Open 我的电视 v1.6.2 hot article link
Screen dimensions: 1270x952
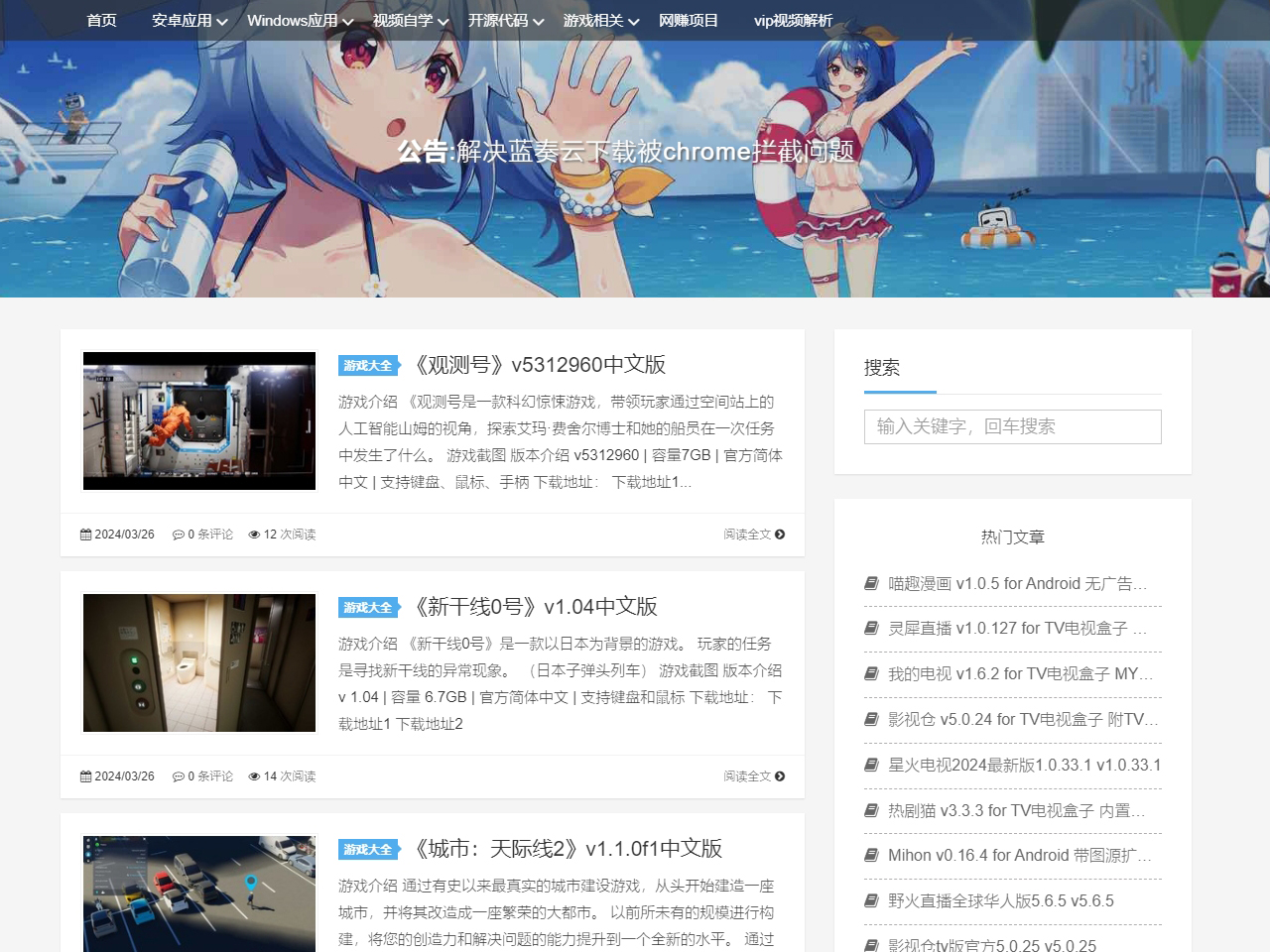click(x=1020, y=674)
